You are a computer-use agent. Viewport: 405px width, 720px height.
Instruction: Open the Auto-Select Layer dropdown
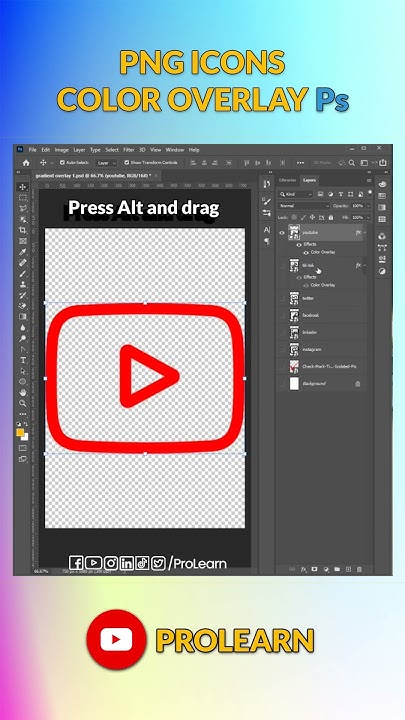pos(107,163)
